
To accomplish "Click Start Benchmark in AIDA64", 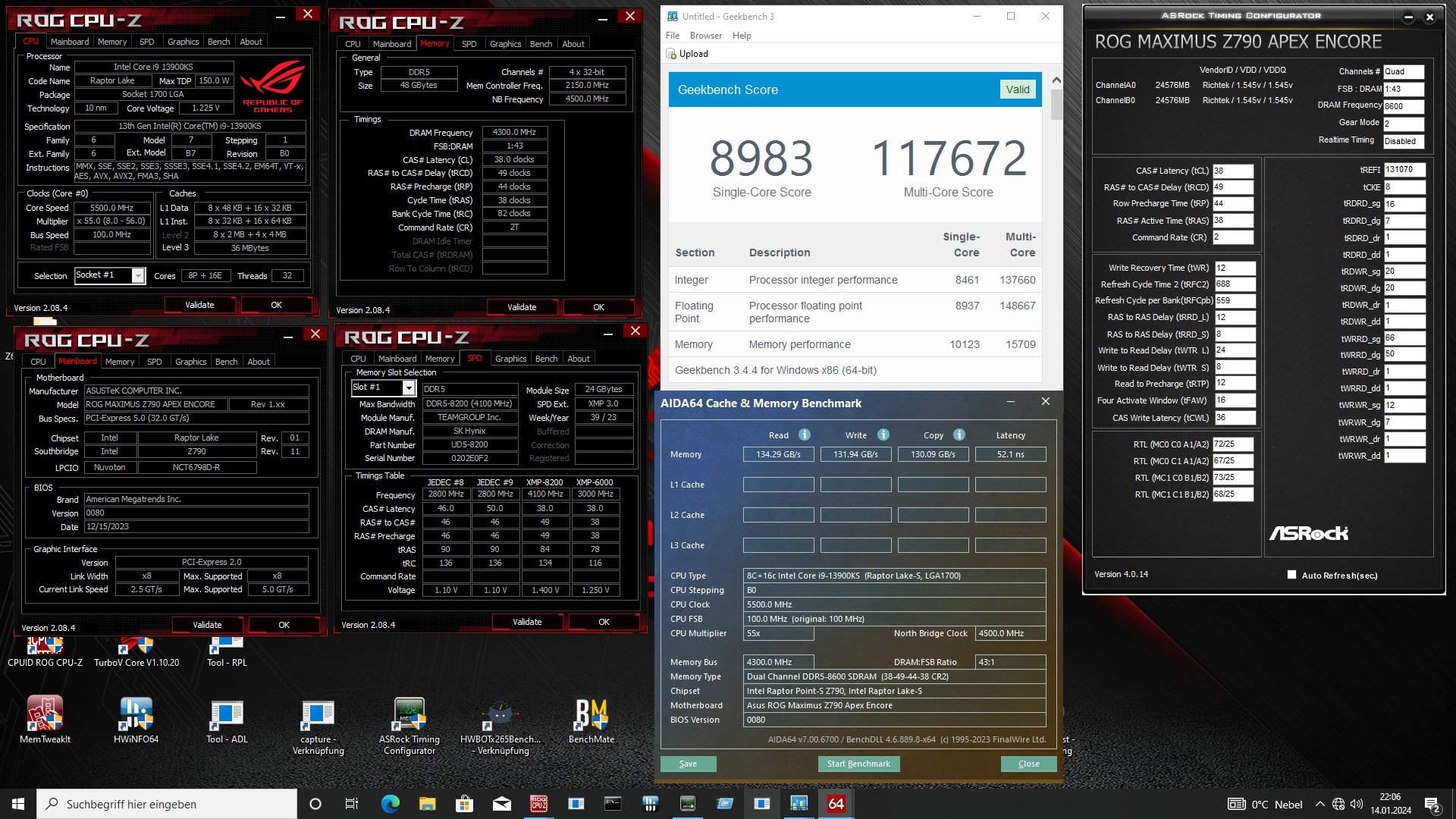I will tap(858, 764).
